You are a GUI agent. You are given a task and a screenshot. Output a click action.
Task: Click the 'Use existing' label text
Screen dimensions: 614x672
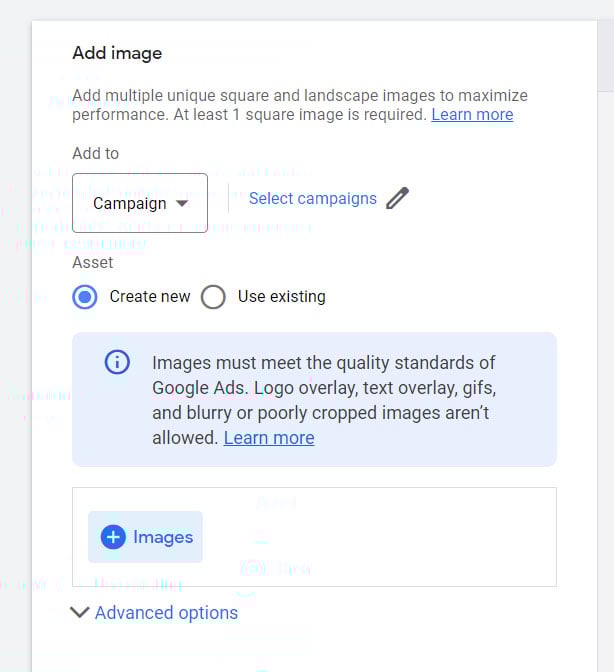coord(281,297)
